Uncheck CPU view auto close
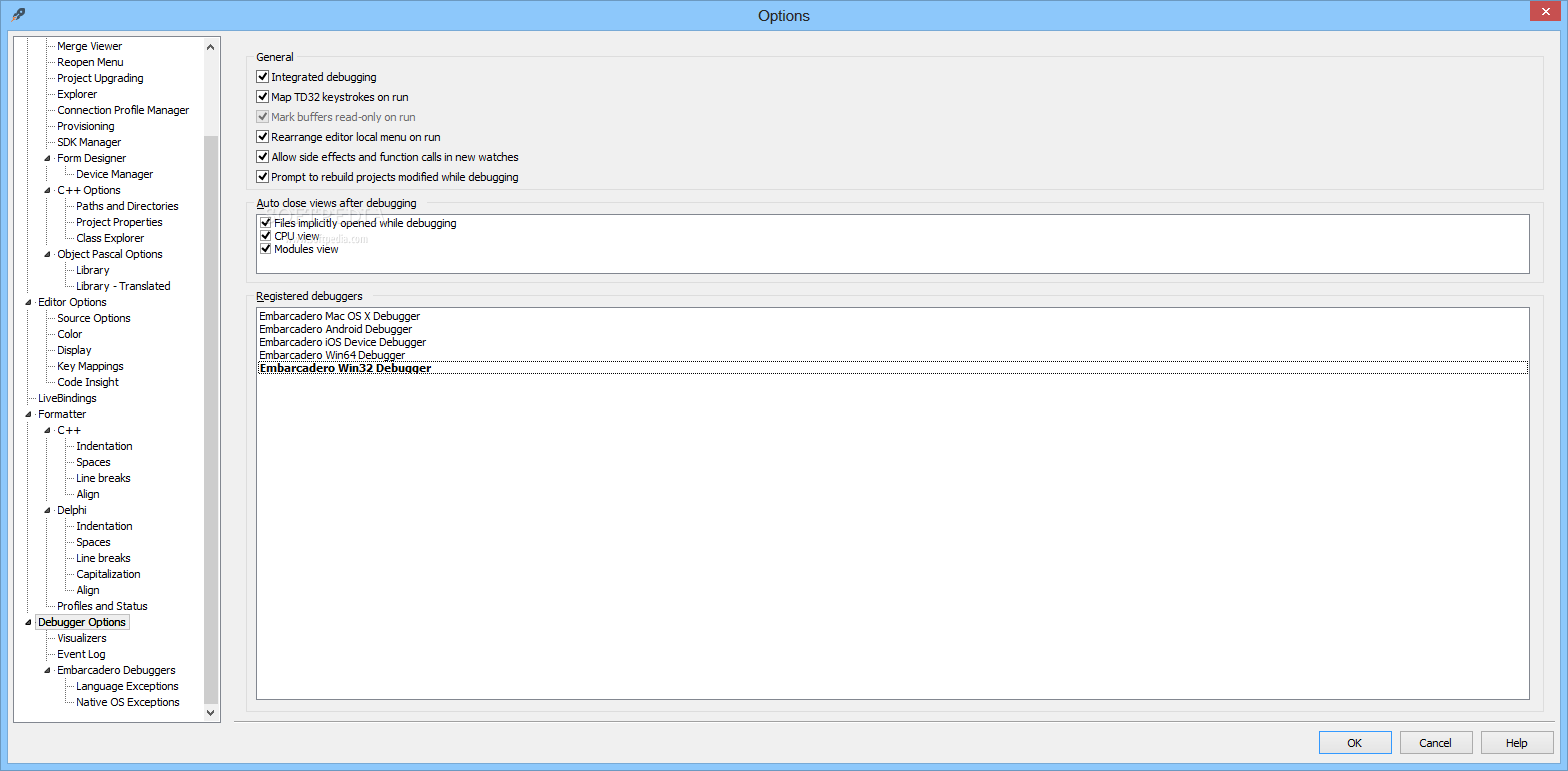The height and width of the screenshot is (771, 1568). (266, 236)
